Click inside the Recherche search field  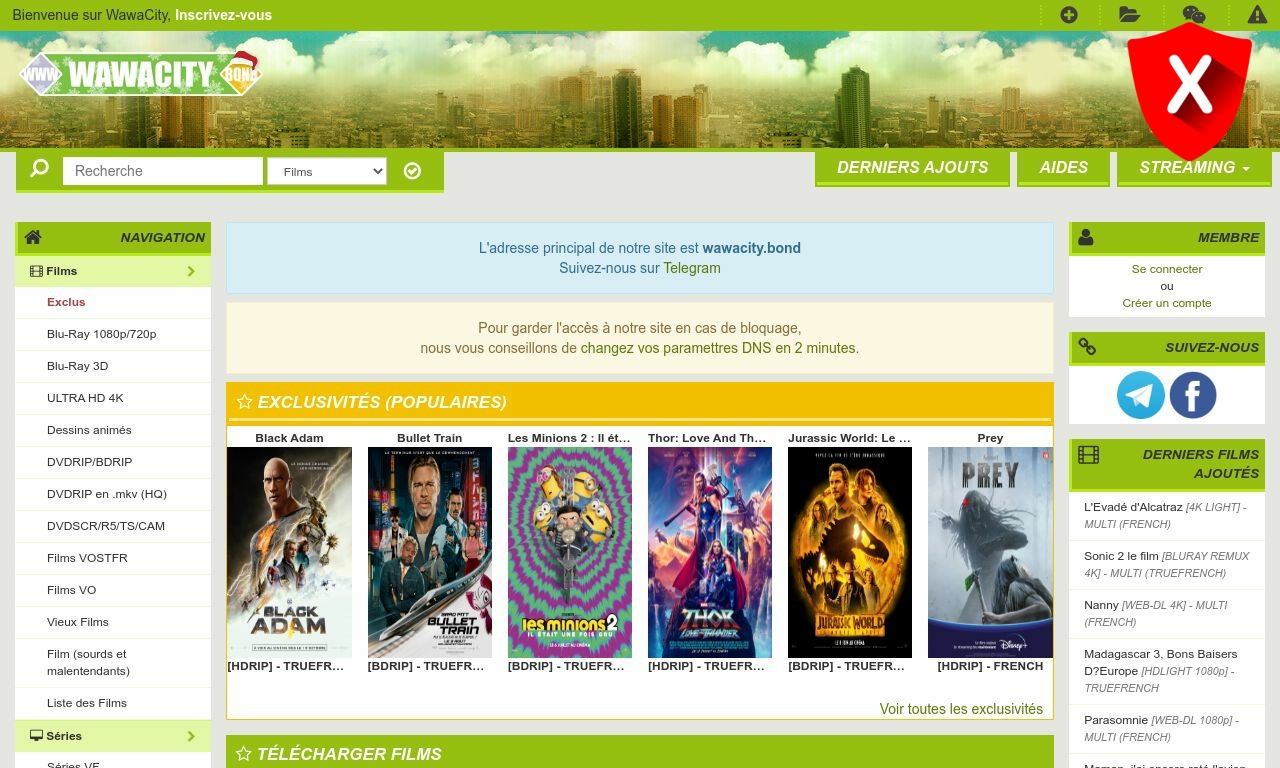[x=162, y=171]
